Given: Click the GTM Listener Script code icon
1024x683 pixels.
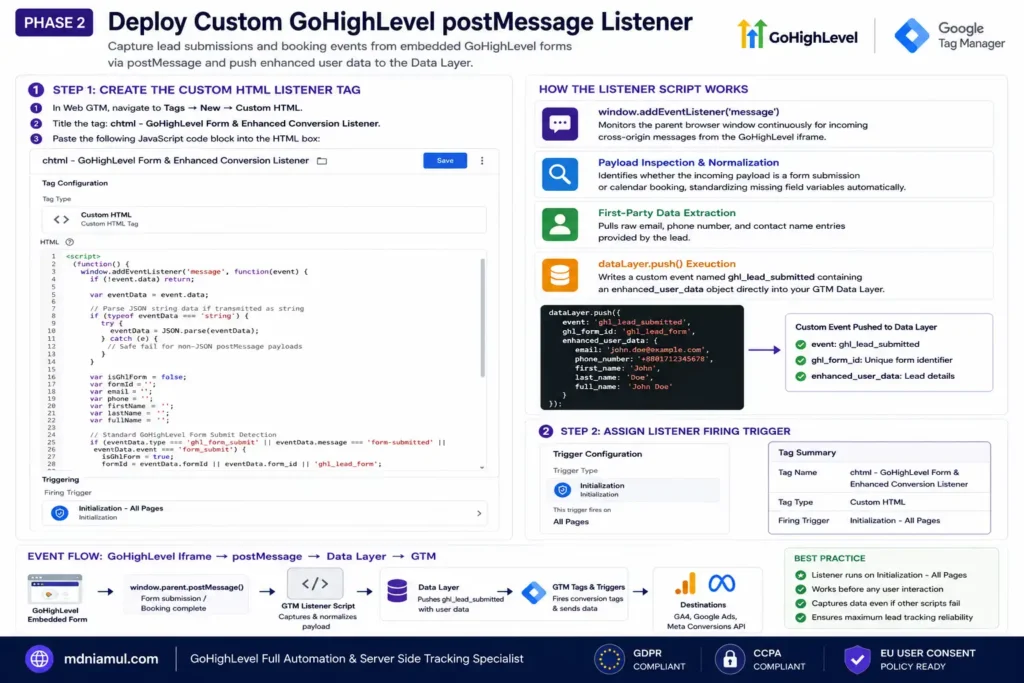Looking at the screenshot, I should 315,584.
